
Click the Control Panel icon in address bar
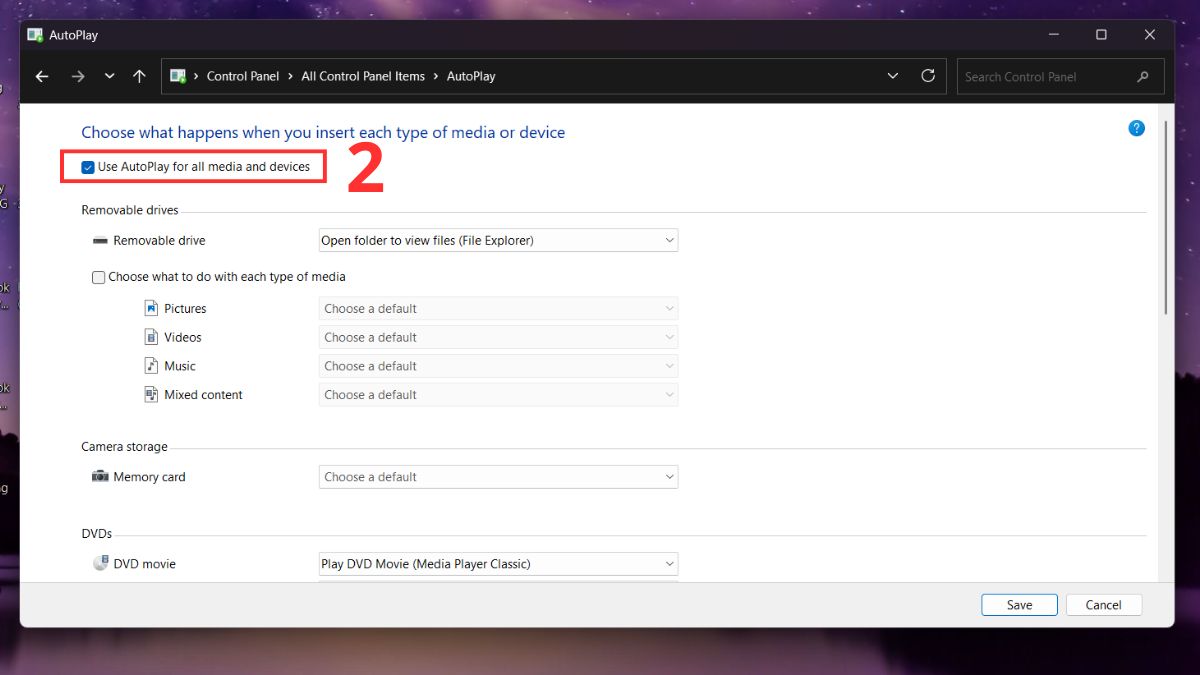tap(179, 76)
